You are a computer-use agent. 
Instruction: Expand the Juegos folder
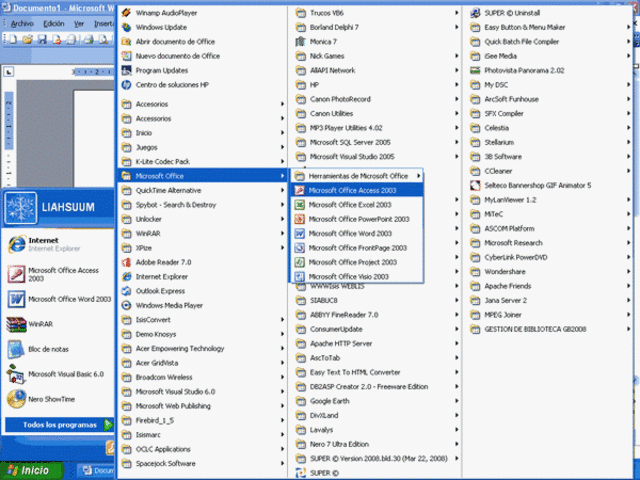pyautogui.click(x=202, y=147)
